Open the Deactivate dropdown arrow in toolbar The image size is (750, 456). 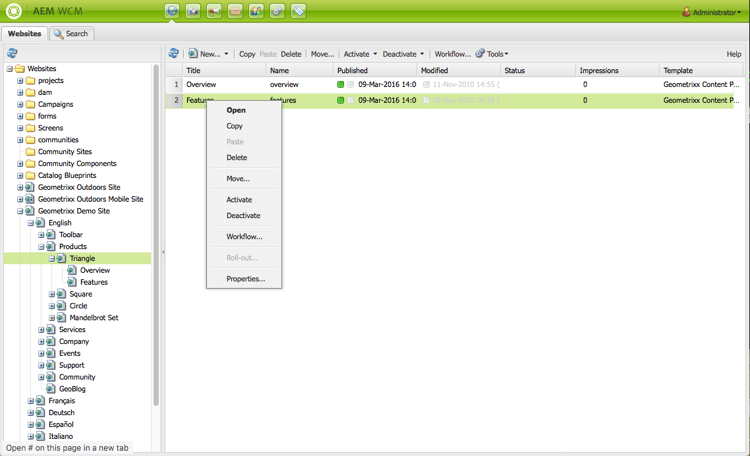[422, 54]
